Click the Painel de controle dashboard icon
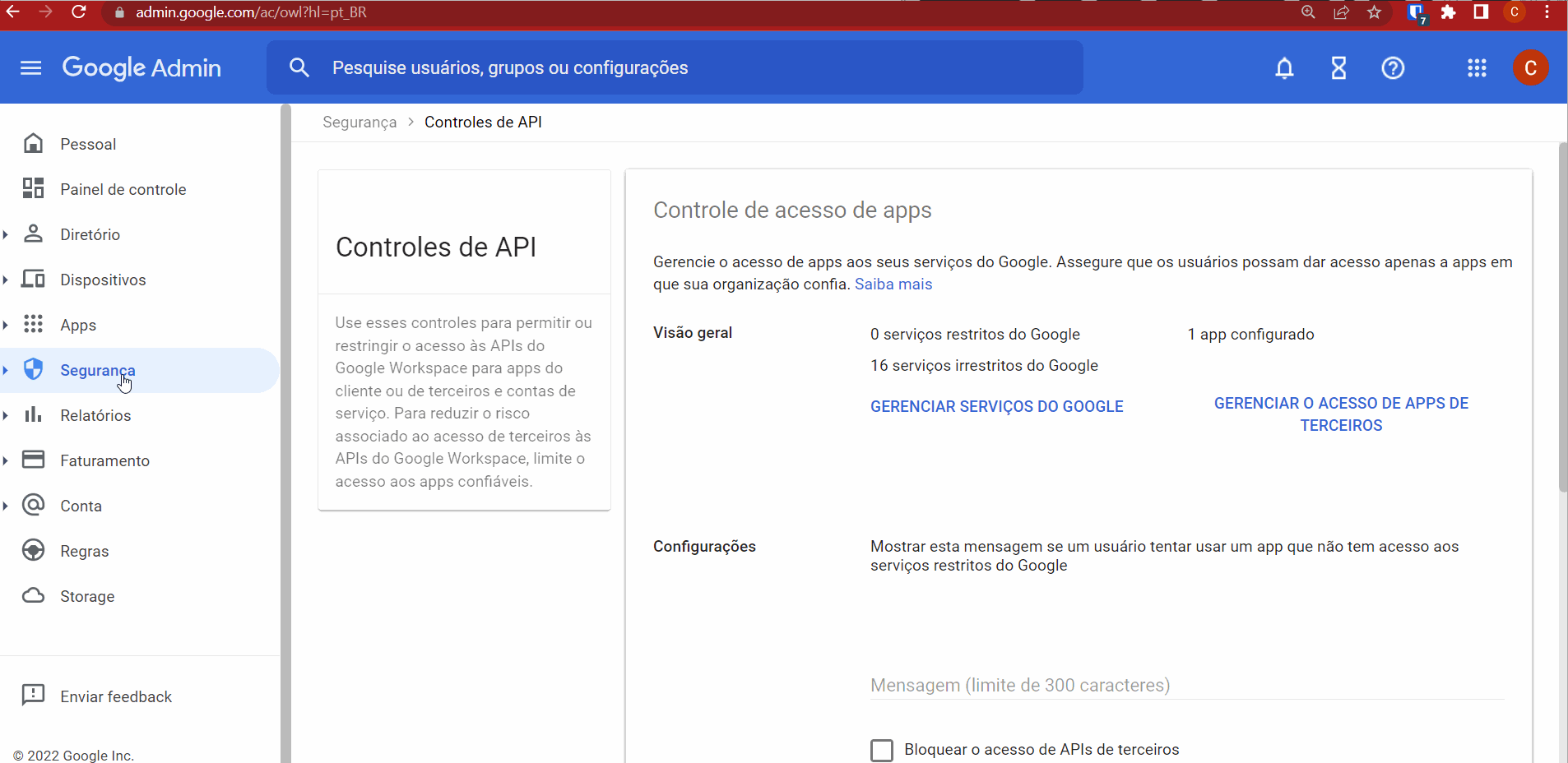The width and height of the screenshot is (1568, 763). click(33, 189)
